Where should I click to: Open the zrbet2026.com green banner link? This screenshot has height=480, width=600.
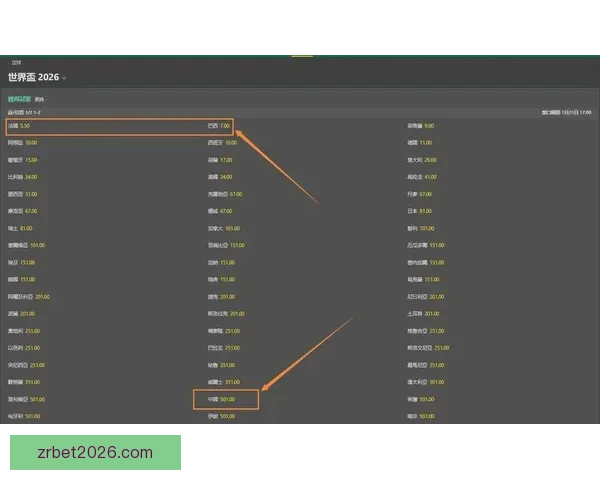coord(95,452)
